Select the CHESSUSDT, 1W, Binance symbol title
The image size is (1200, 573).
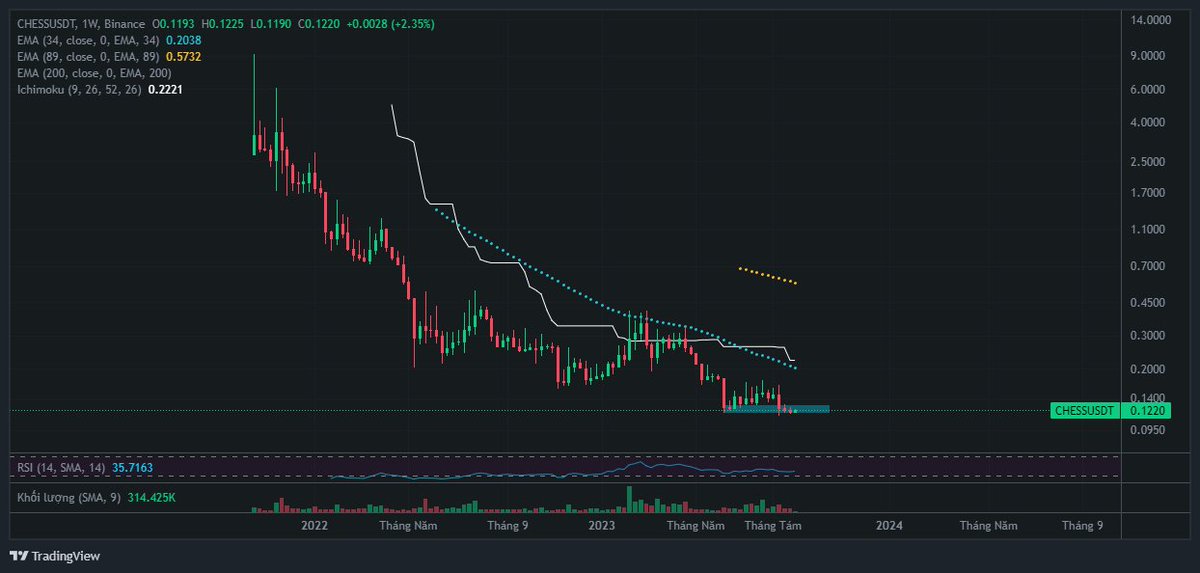(79, 23)
